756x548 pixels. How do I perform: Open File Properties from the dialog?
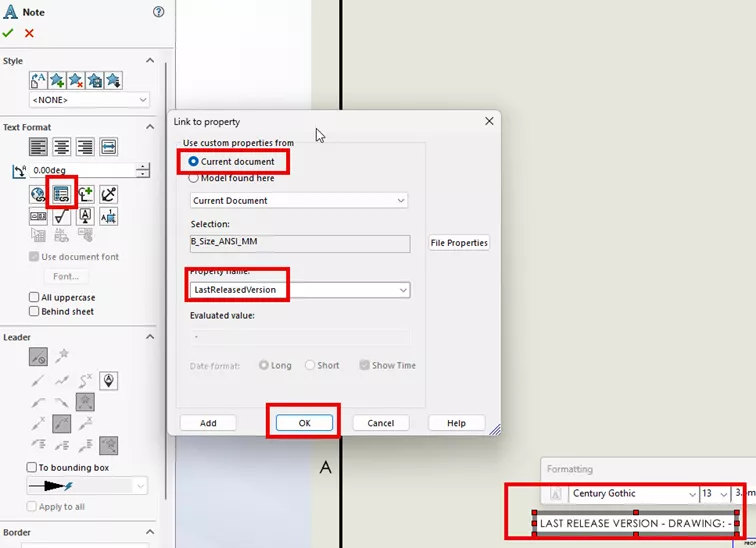click(459, 243)
